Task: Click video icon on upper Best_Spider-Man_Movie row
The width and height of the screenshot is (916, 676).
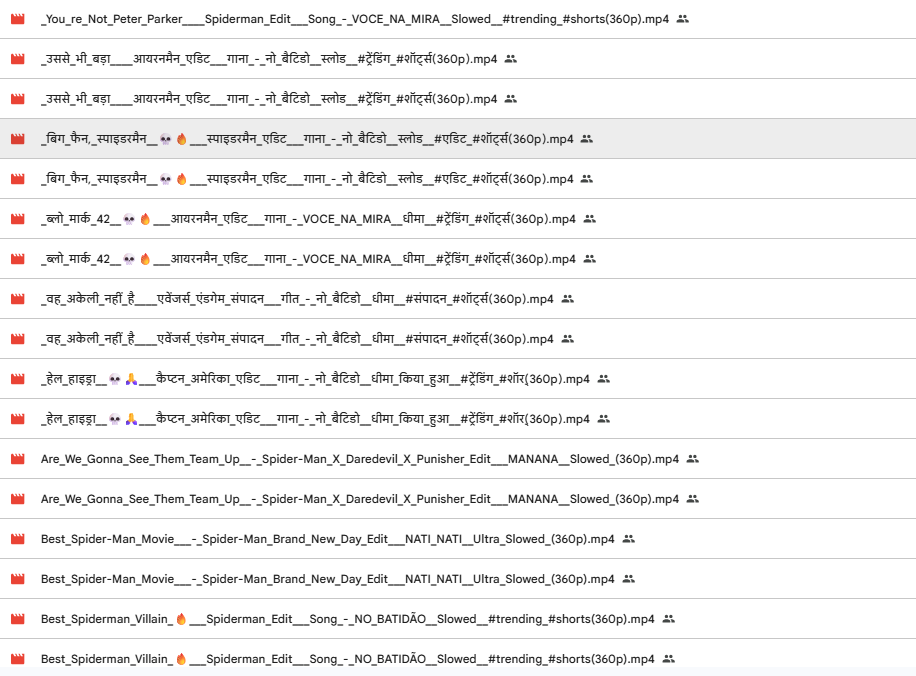Action: [x=18, y=539]
